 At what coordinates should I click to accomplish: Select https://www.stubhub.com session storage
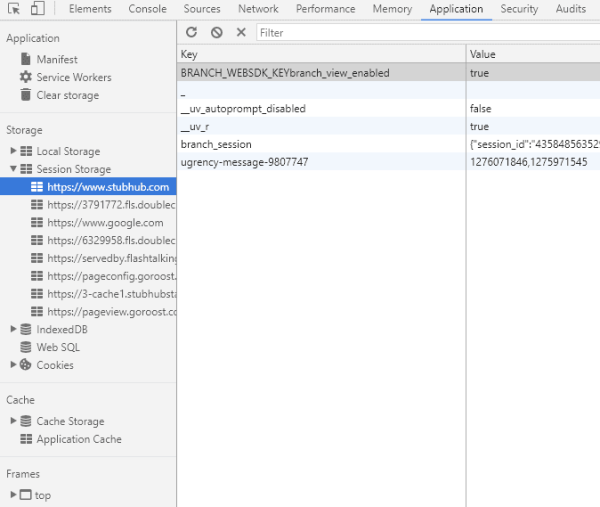click(x=88, y=187)
